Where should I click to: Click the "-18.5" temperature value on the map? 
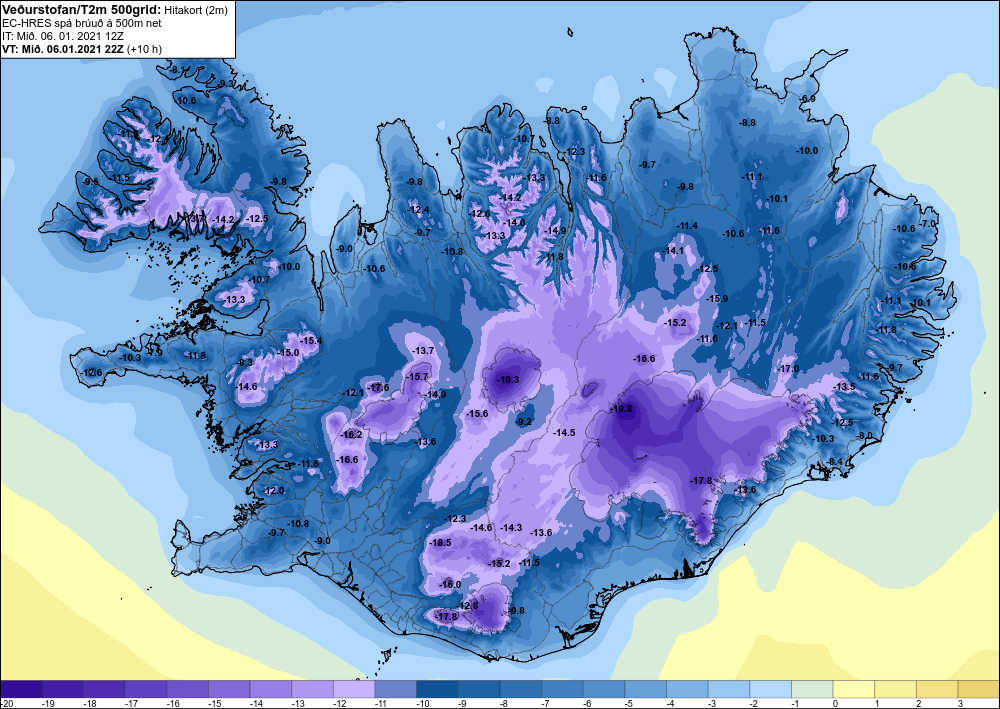(x=440, y=543)
